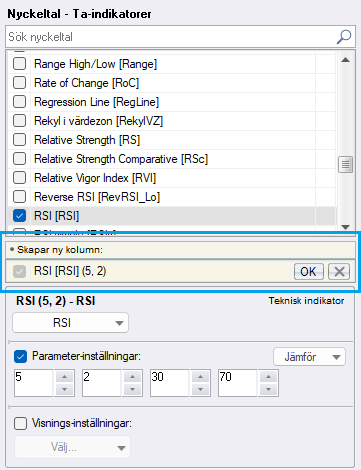Select Relative Vigor Index [RVI] row text

95,178
